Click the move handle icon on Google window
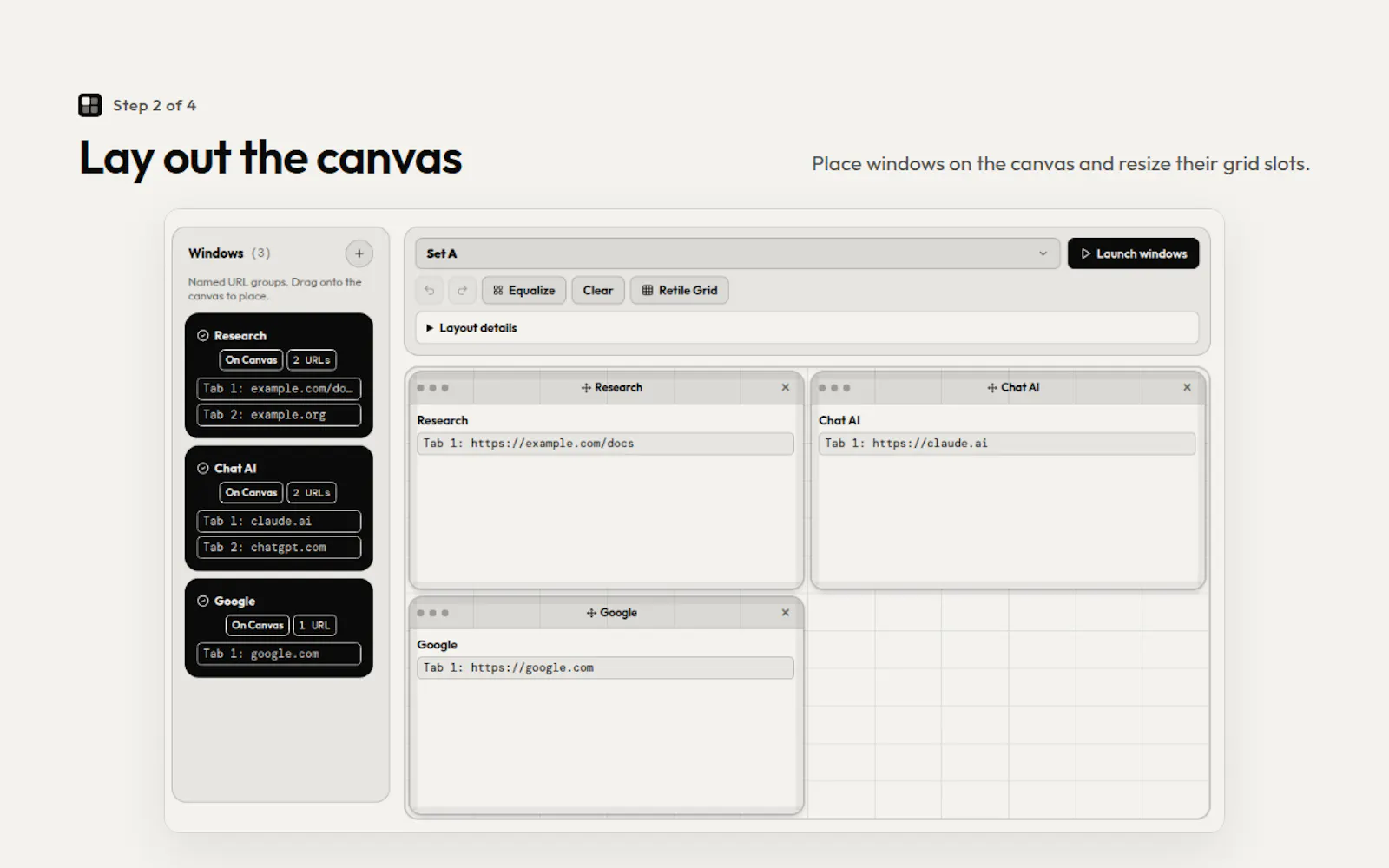This screenshot has height=868, width=1389. click(591, 613)
